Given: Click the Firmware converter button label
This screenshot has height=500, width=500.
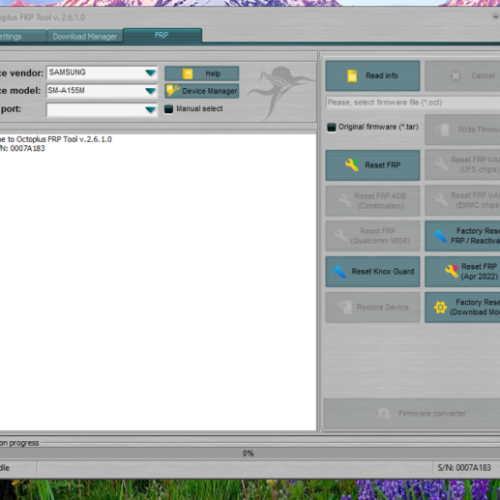Looking at the screenshot, I should click(x=432, y=413).
